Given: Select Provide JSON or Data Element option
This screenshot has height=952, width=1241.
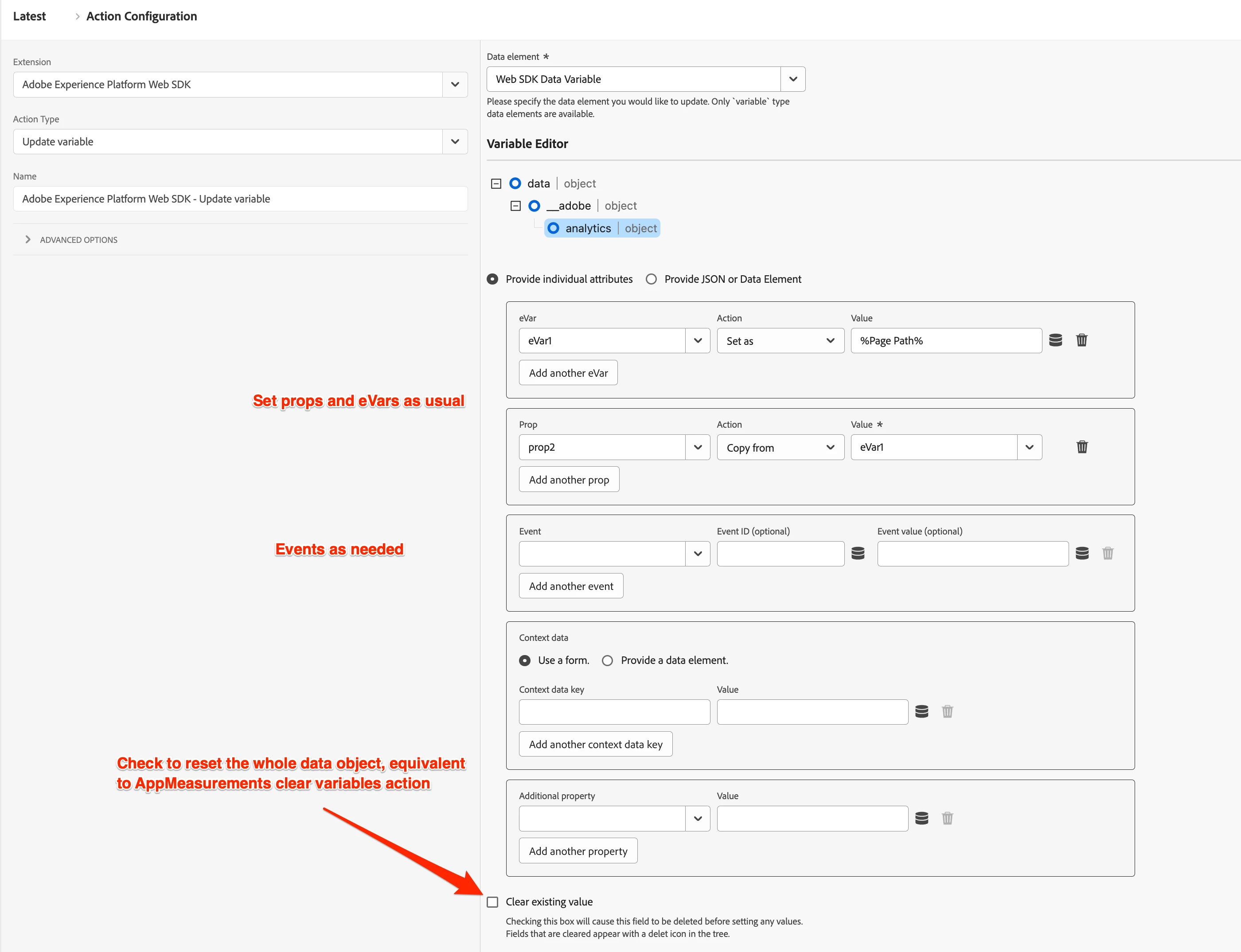Looking at the screenshot, I should point(652,279).
